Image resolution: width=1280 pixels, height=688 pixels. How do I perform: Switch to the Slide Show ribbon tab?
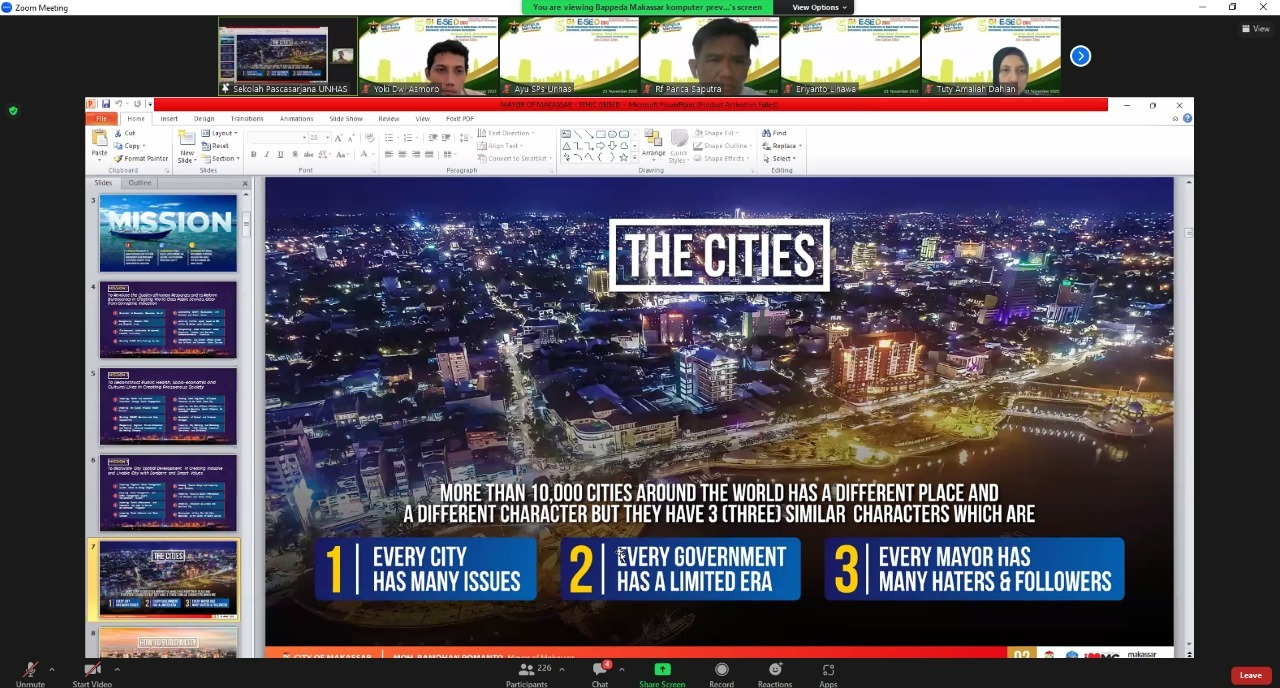(346, 119)
